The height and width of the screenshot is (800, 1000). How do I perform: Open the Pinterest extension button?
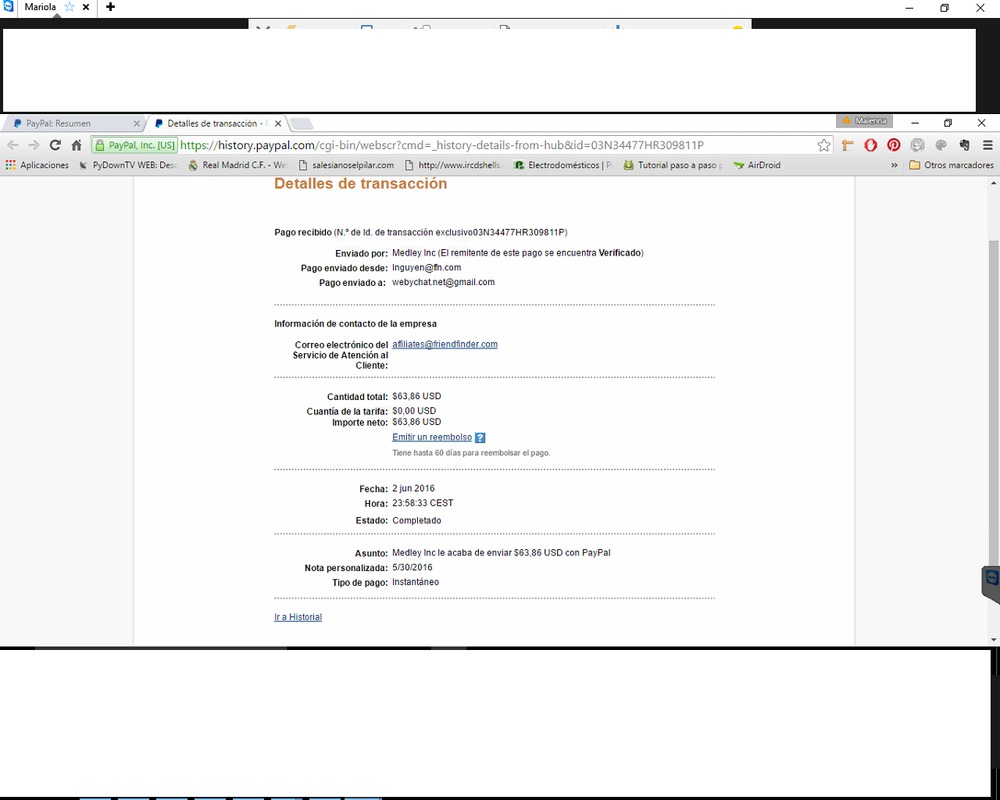tap(893, 145)
